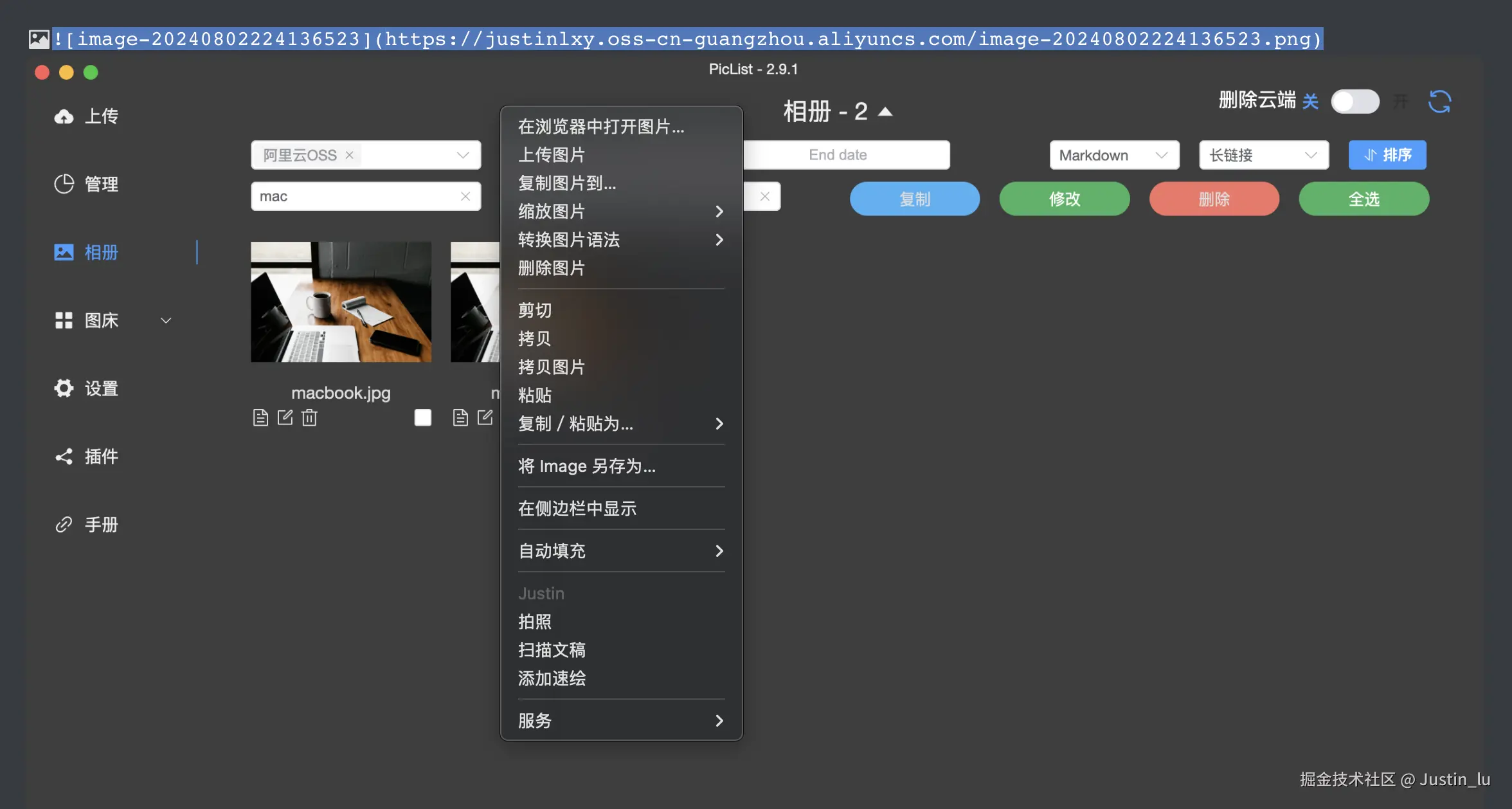Image resolution: width=1512 pixels, height=809 pixels.
Task: Select 'Delete image' (删除图片) in the context menu
Action: tap(551, 268)
